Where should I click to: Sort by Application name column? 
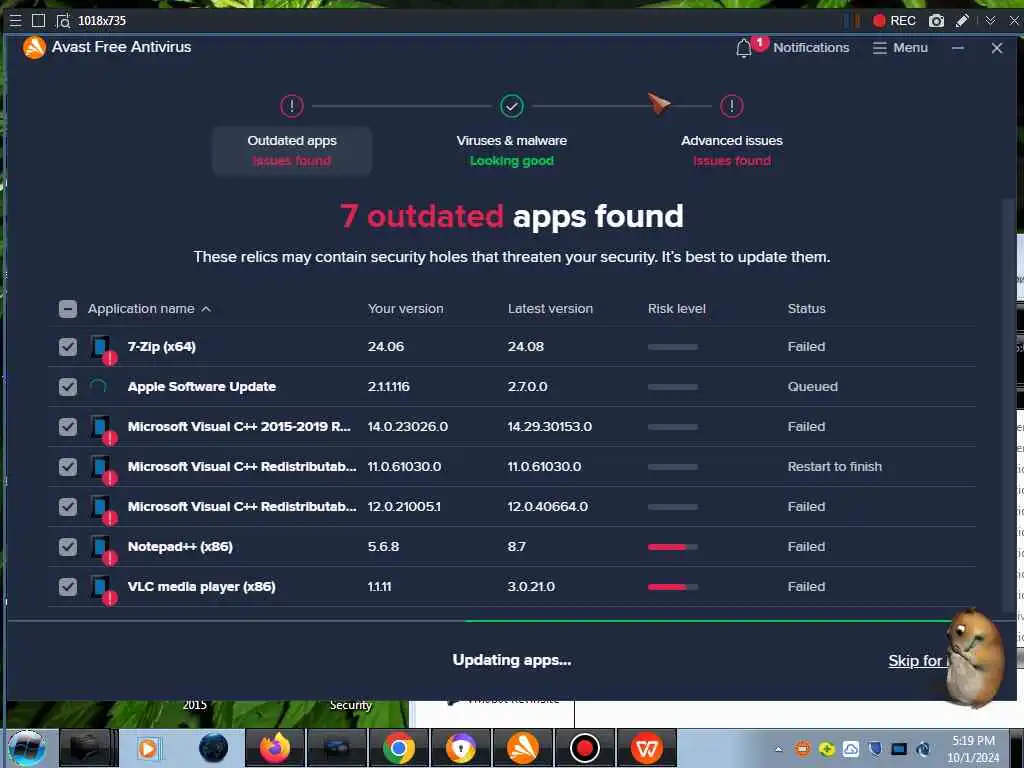point(149,309)
